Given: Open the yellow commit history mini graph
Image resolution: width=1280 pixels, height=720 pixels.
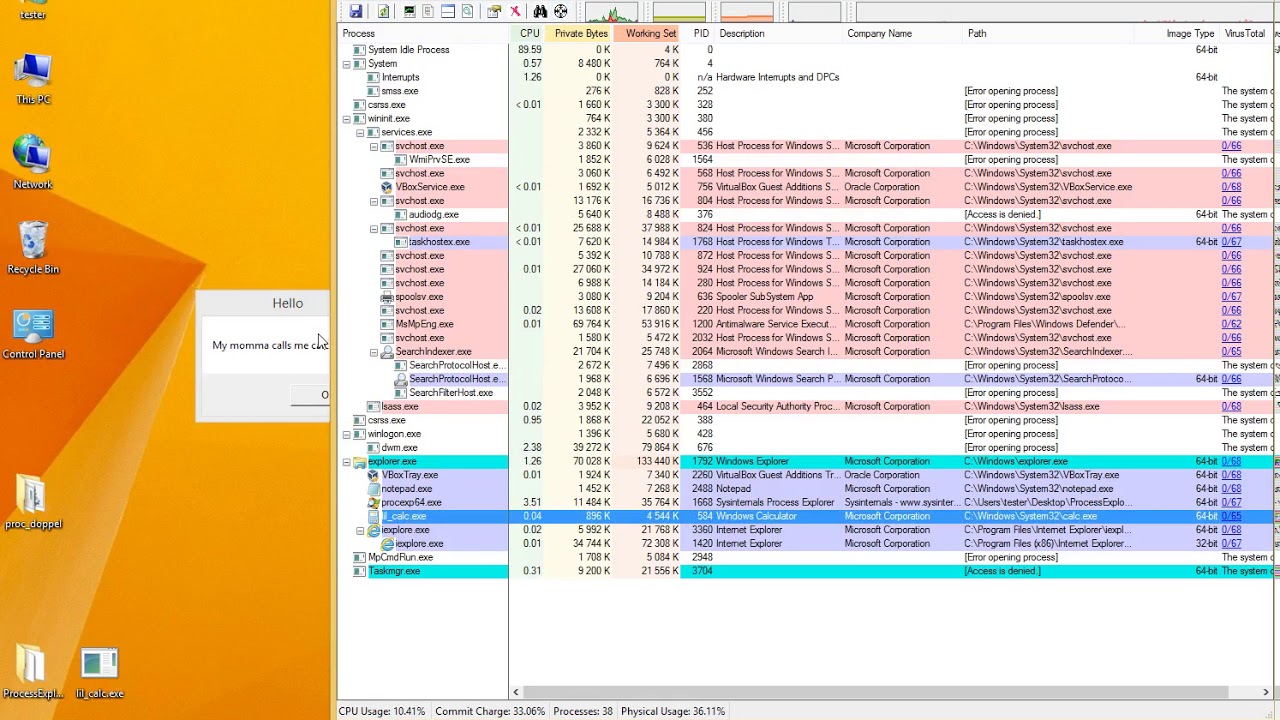Looking at the screenshot, I should (679, 12).
